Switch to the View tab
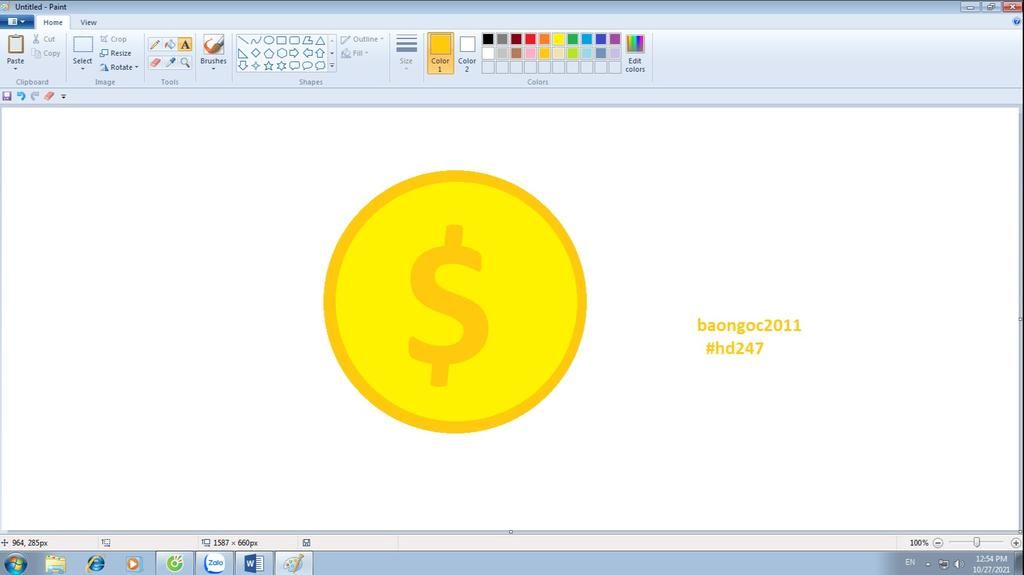The width and height of the screenshot is (1024, 575). coord(88,22)
